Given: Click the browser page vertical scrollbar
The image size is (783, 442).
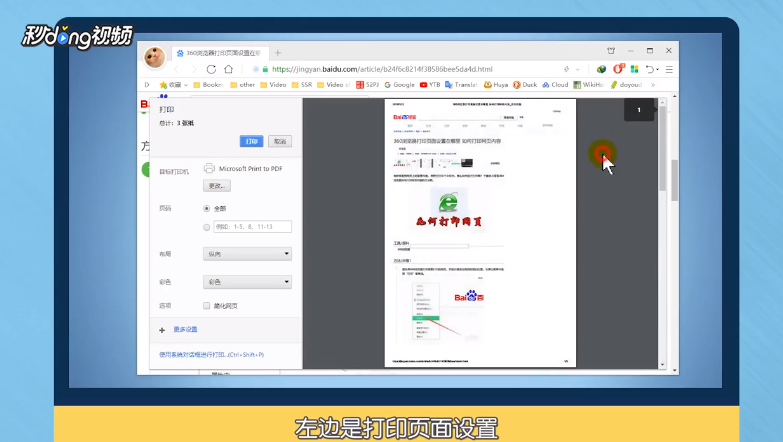Looking at the screenshot, I should (675, 180).
